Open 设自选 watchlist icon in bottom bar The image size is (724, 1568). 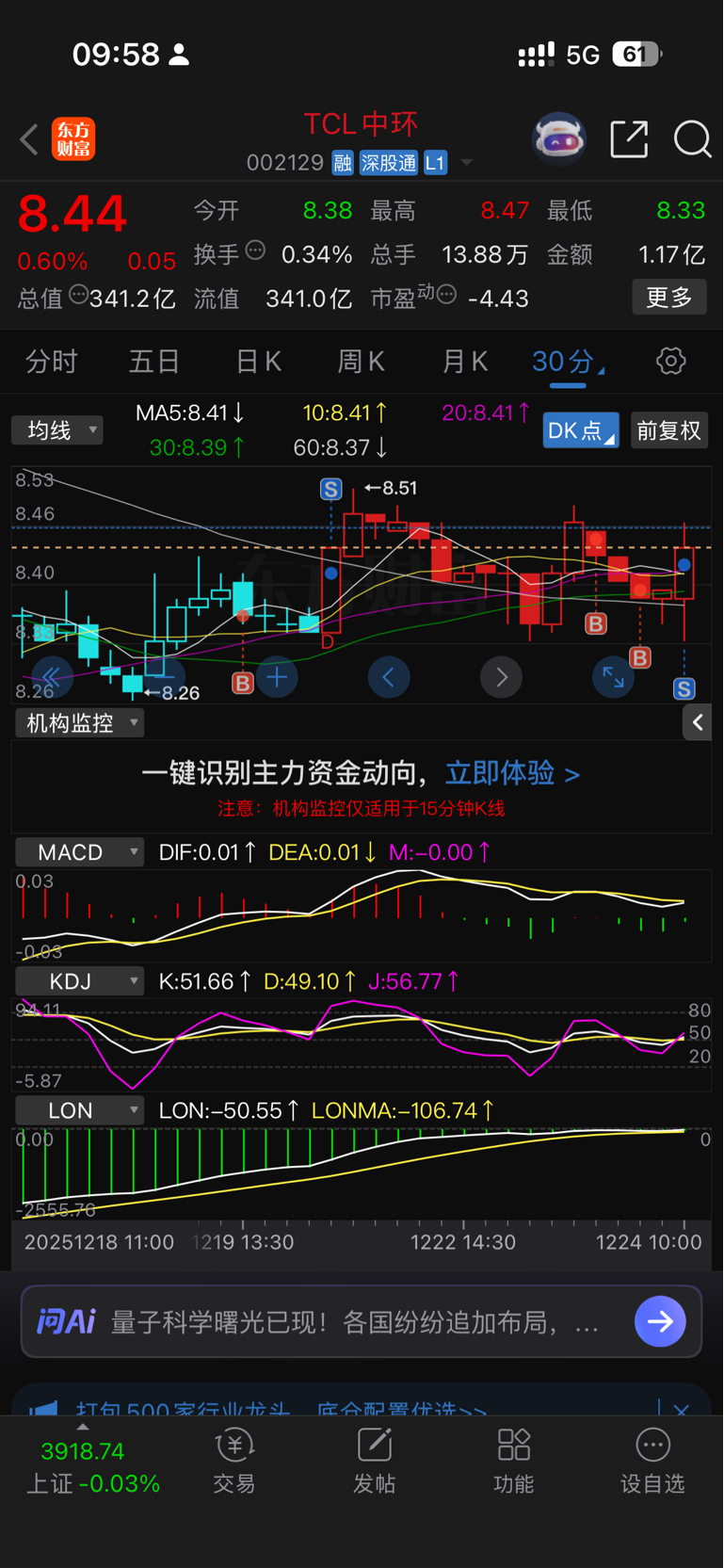coord(652,1461)
